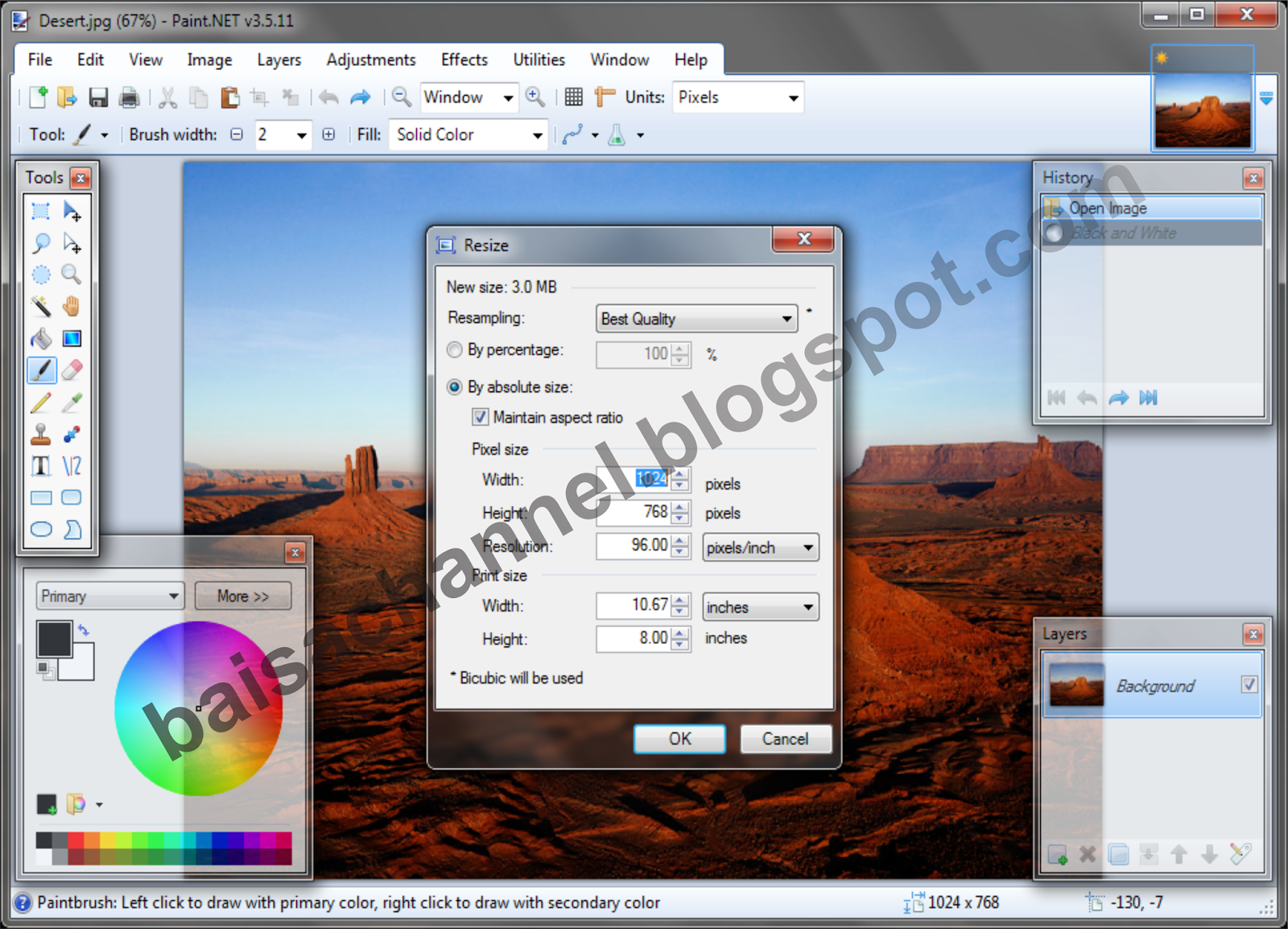1288x929 pixels.
Task: Select the Freeform Shape tool
Action: 72,530
